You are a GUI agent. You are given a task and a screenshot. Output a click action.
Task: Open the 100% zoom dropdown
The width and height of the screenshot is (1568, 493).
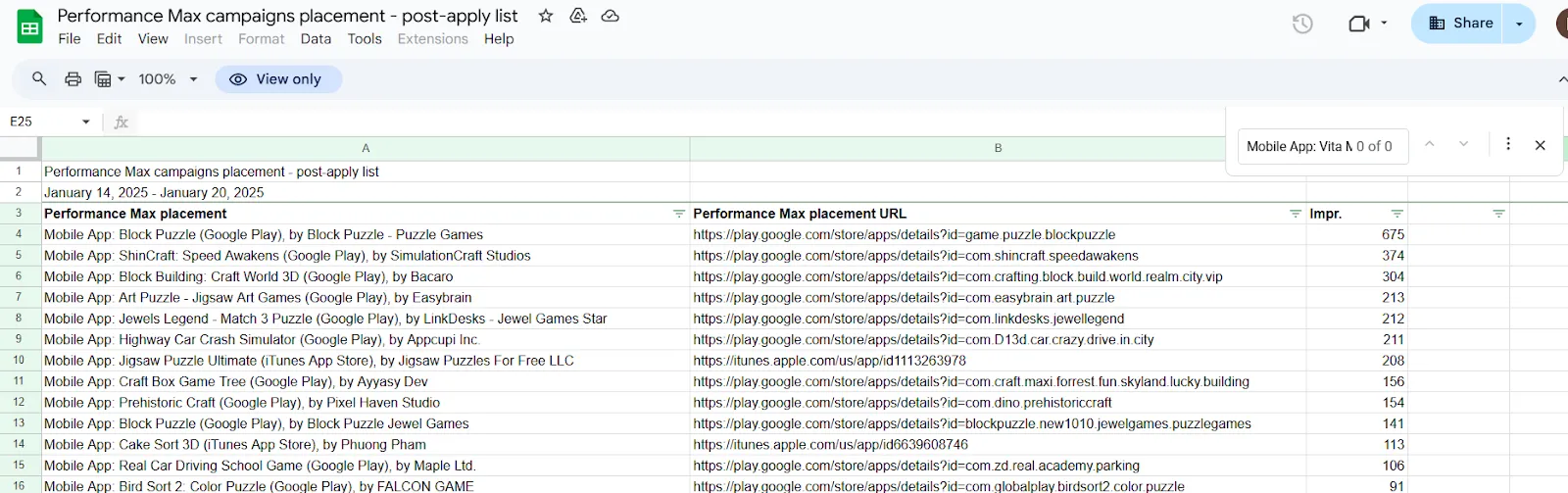pos(169,78)
